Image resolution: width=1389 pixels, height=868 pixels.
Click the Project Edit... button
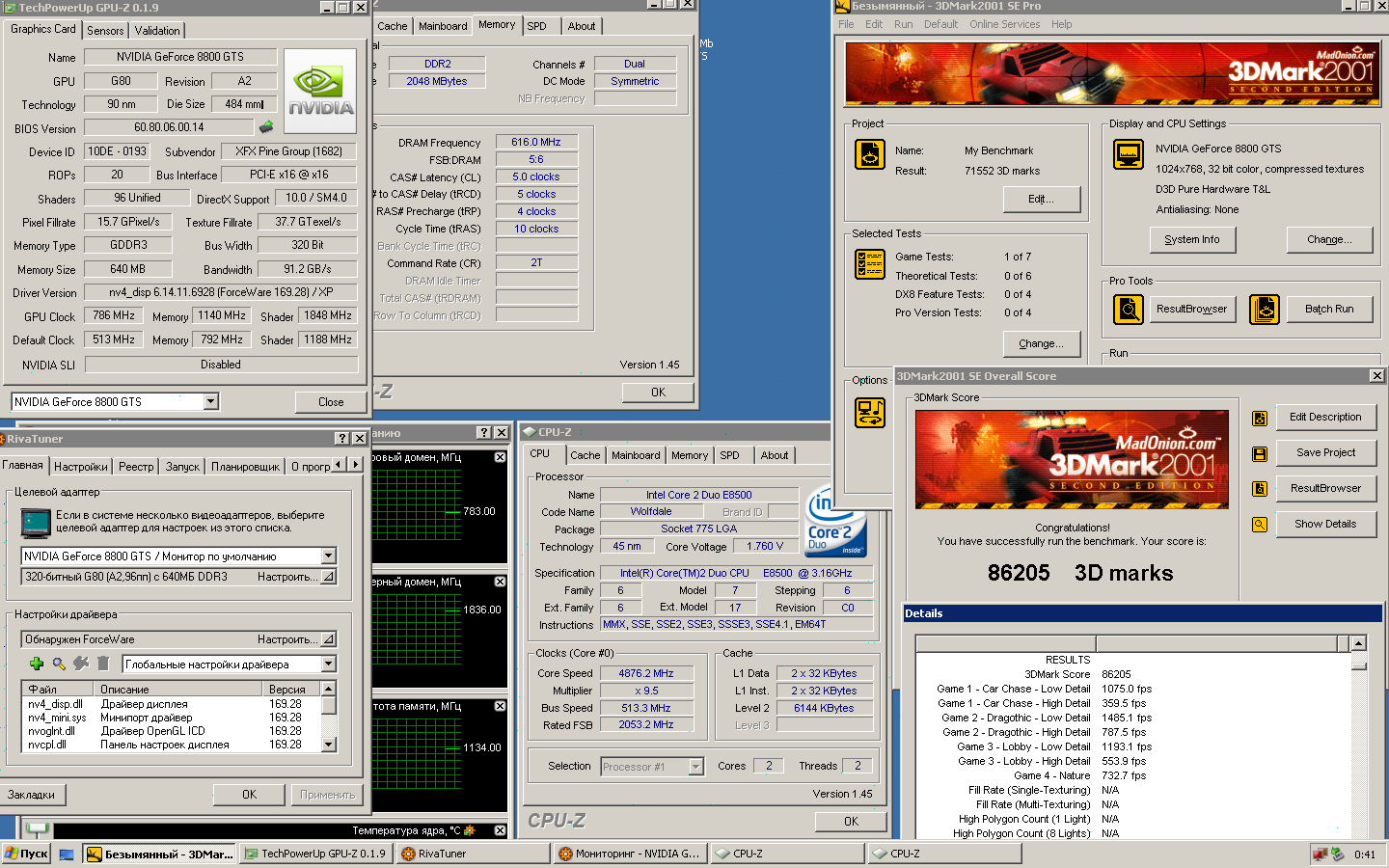tap(1041, 199)
